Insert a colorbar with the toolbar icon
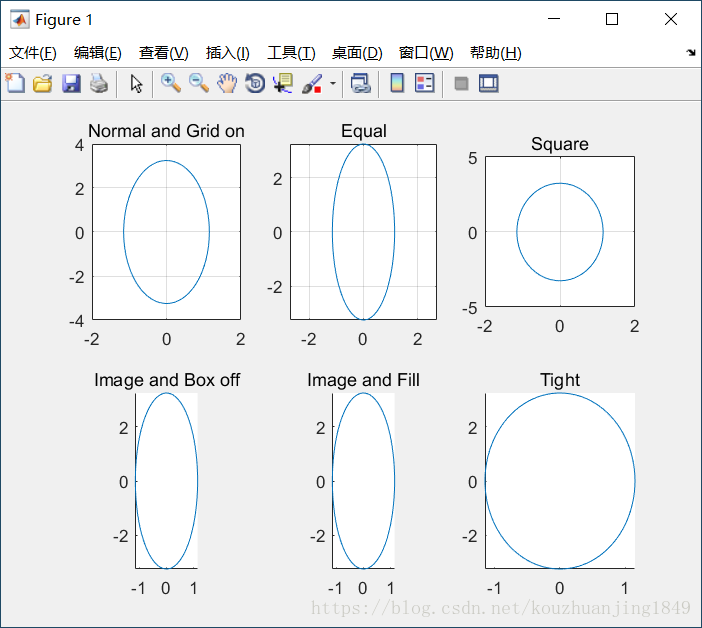The height and width of the screenshot is (628, 702). [397, 83]
